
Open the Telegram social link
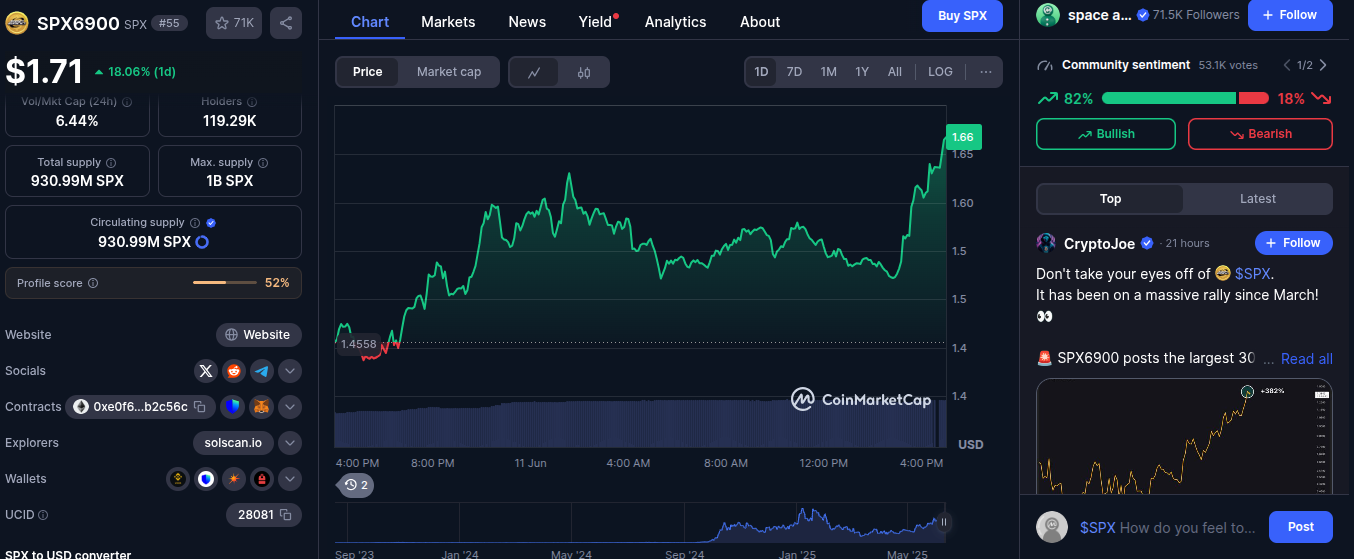tap(262, 371)
